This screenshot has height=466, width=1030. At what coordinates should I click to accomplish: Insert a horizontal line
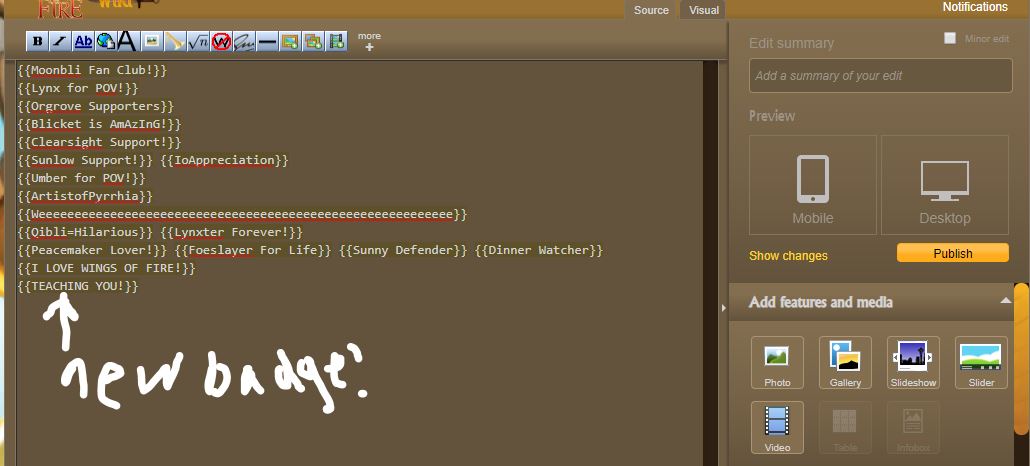tap(267, 41)
